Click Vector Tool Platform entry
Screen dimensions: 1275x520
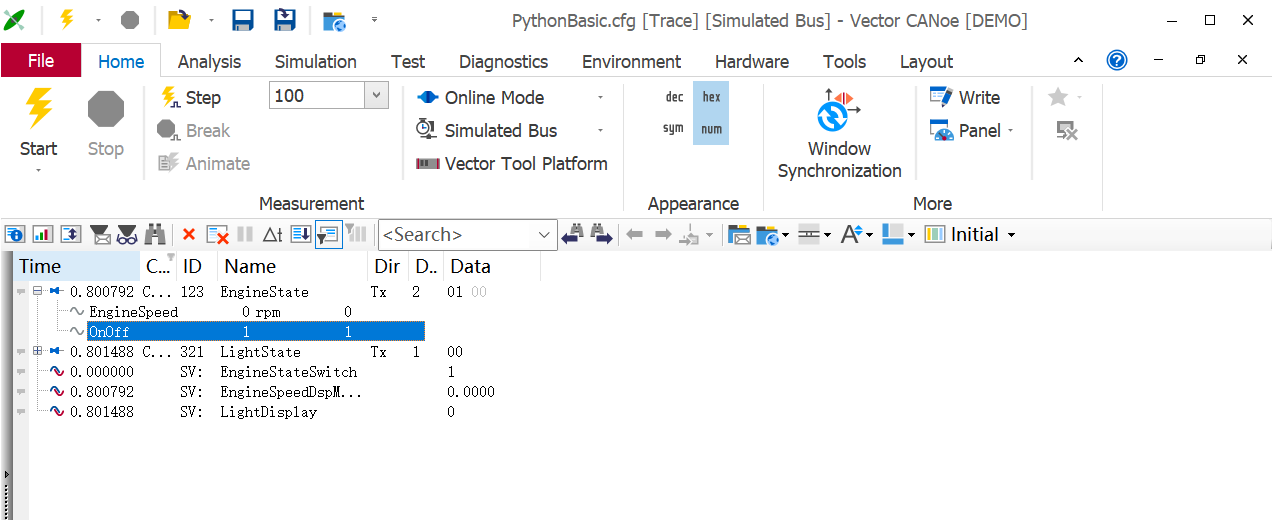[512, 163]
